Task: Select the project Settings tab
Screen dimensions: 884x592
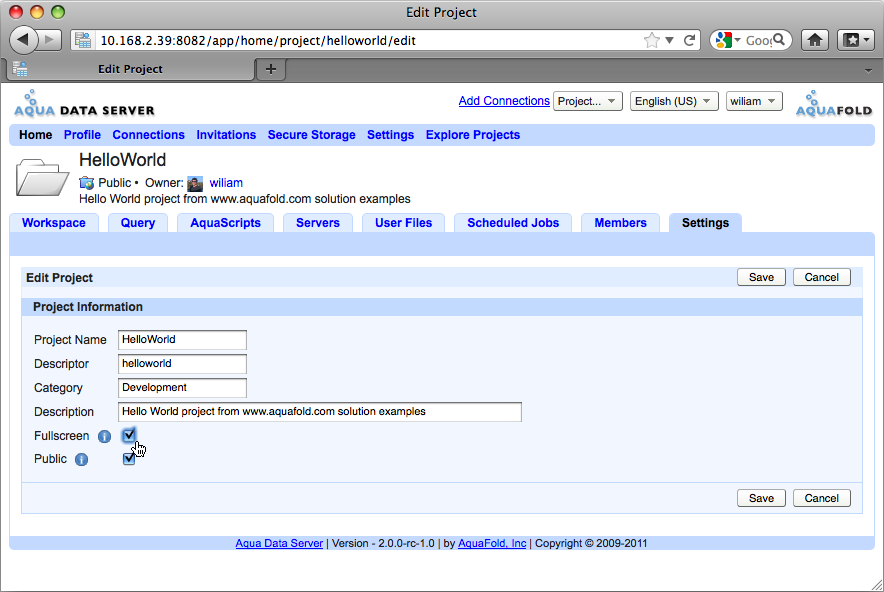Action: (x=705, y=223)
